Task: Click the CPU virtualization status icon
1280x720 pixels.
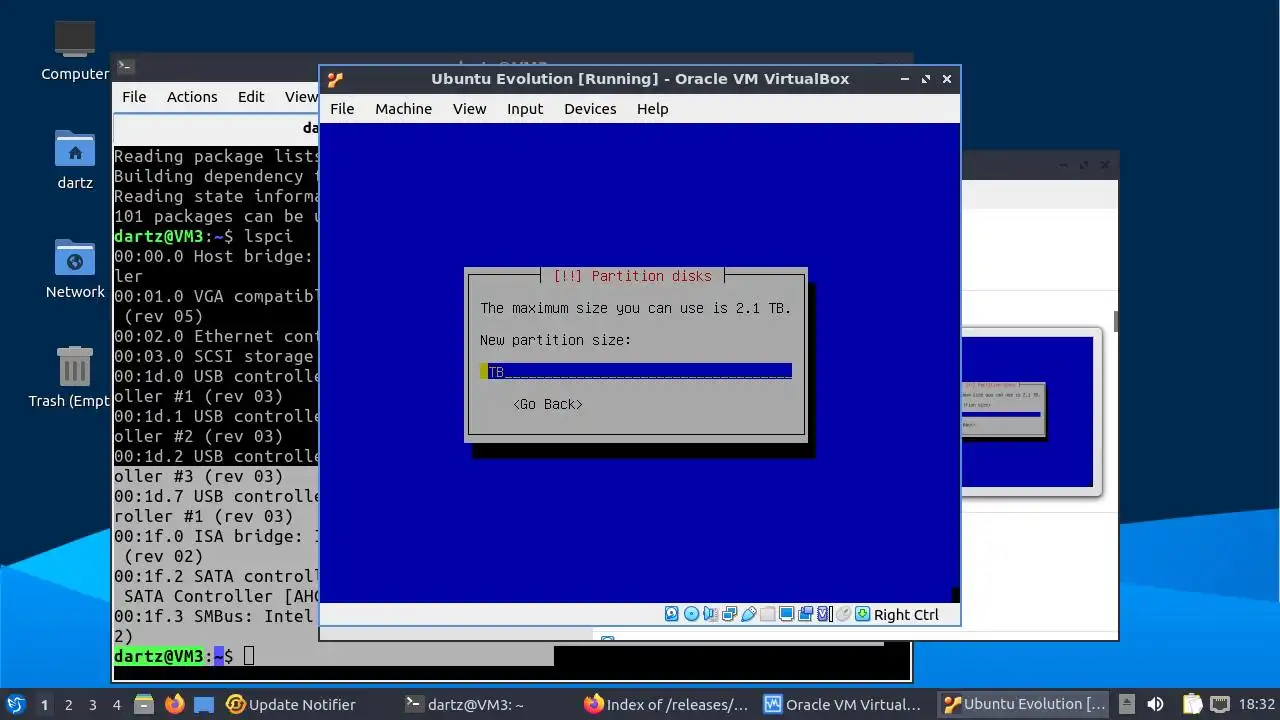Action: coord(824,614)
